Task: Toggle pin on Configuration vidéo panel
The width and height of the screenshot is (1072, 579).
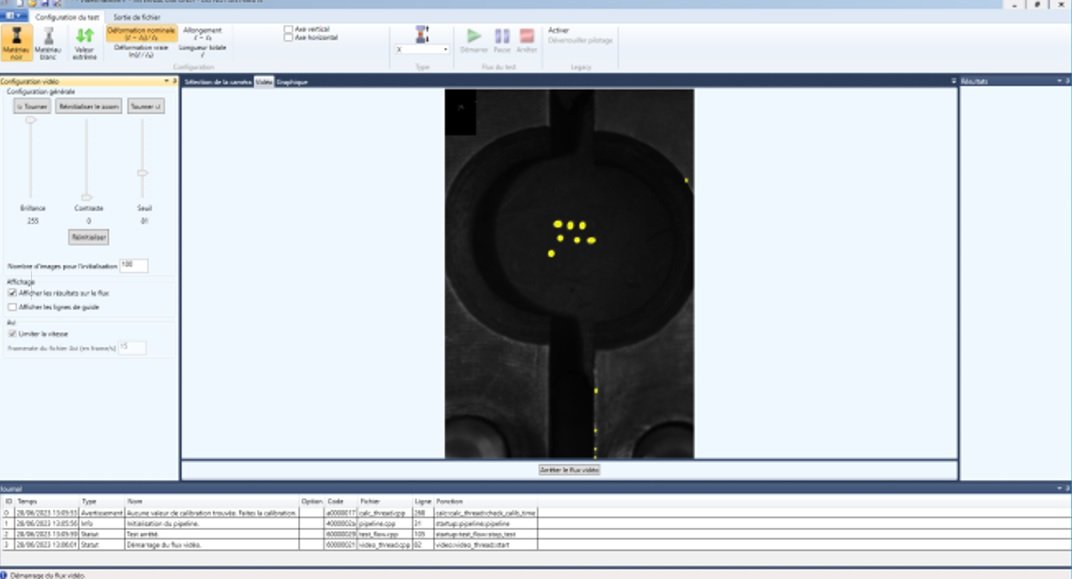Action: pyautogui.click(x=174, y=81)
